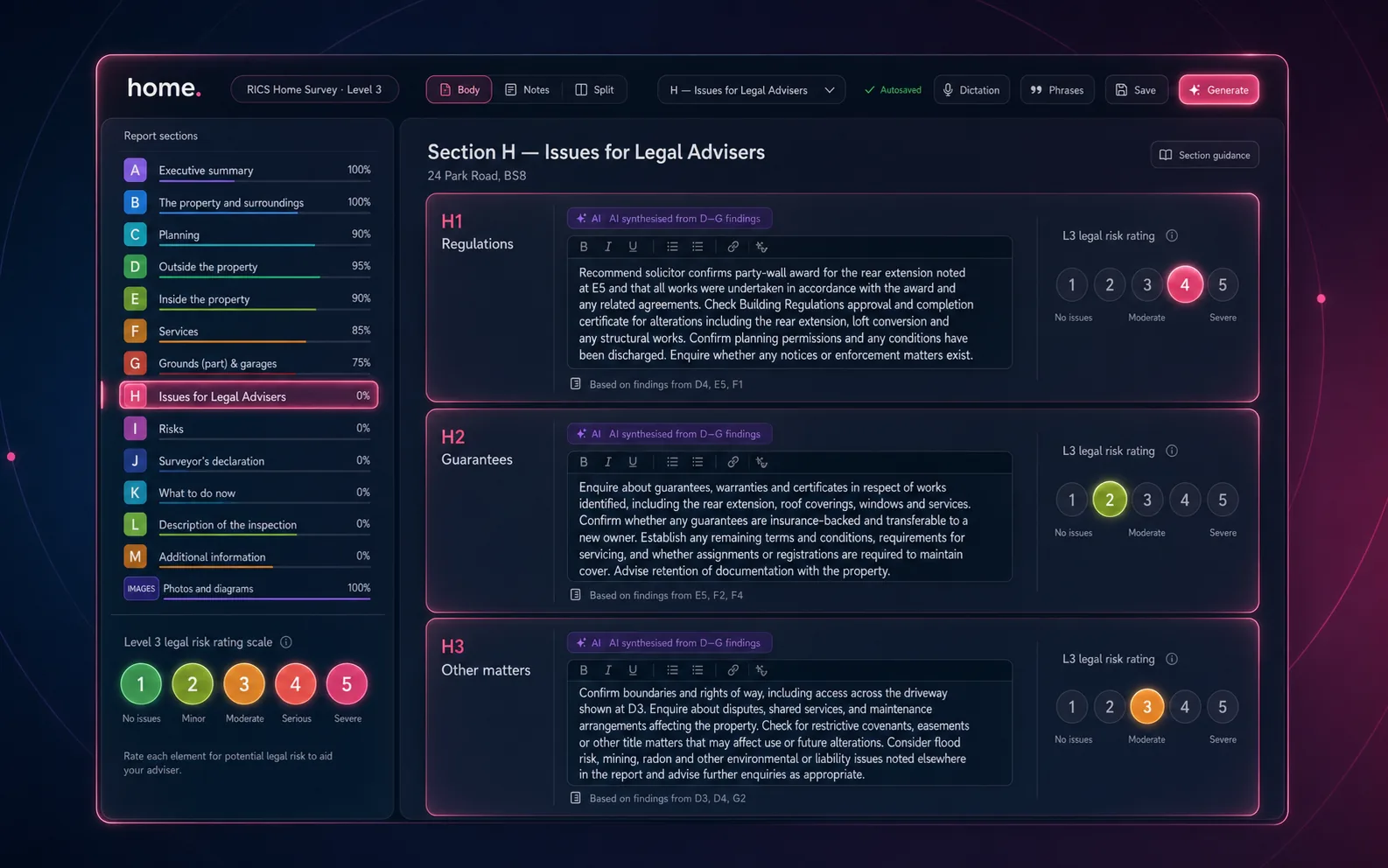The width and height of the screenshot is (1388, 868).
Task: Click numbered list icon in H3 toolbar
Action: pos(698,670)
